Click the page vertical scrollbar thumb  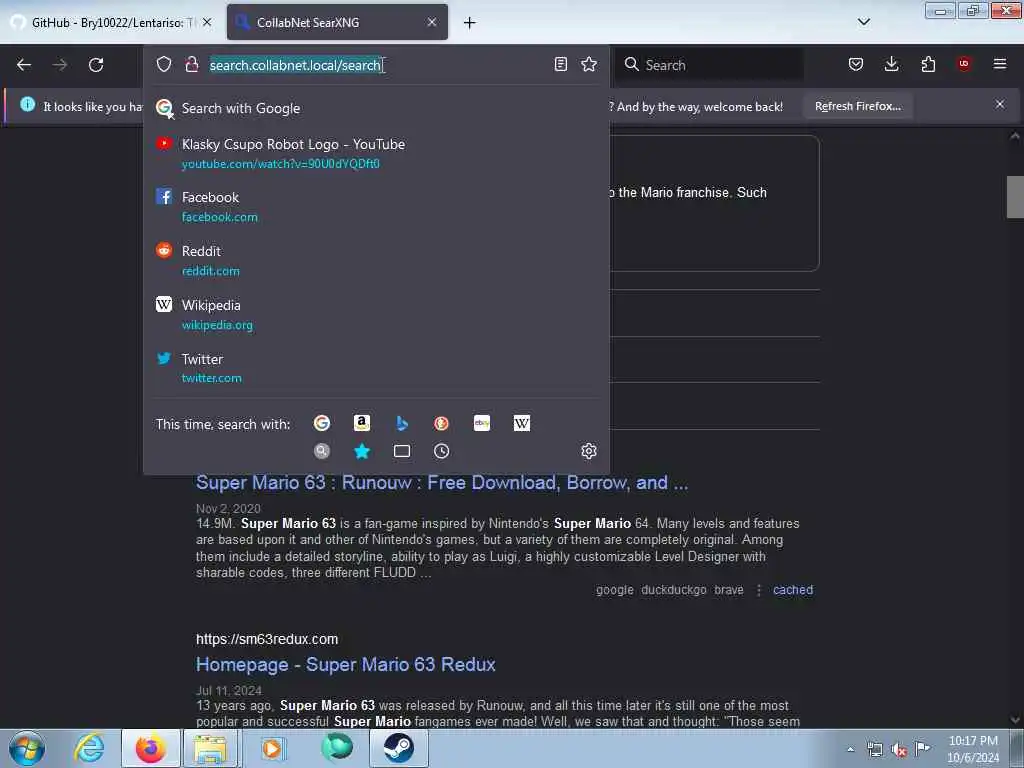(x=1015, y=197)
